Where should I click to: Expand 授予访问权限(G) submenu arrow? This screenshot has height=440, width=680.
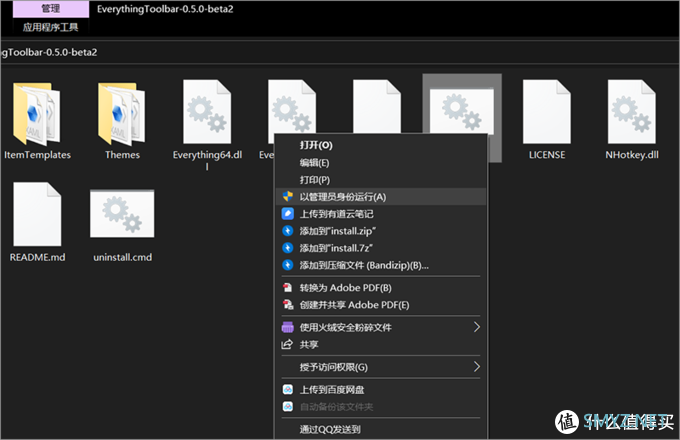pos(477,367)
